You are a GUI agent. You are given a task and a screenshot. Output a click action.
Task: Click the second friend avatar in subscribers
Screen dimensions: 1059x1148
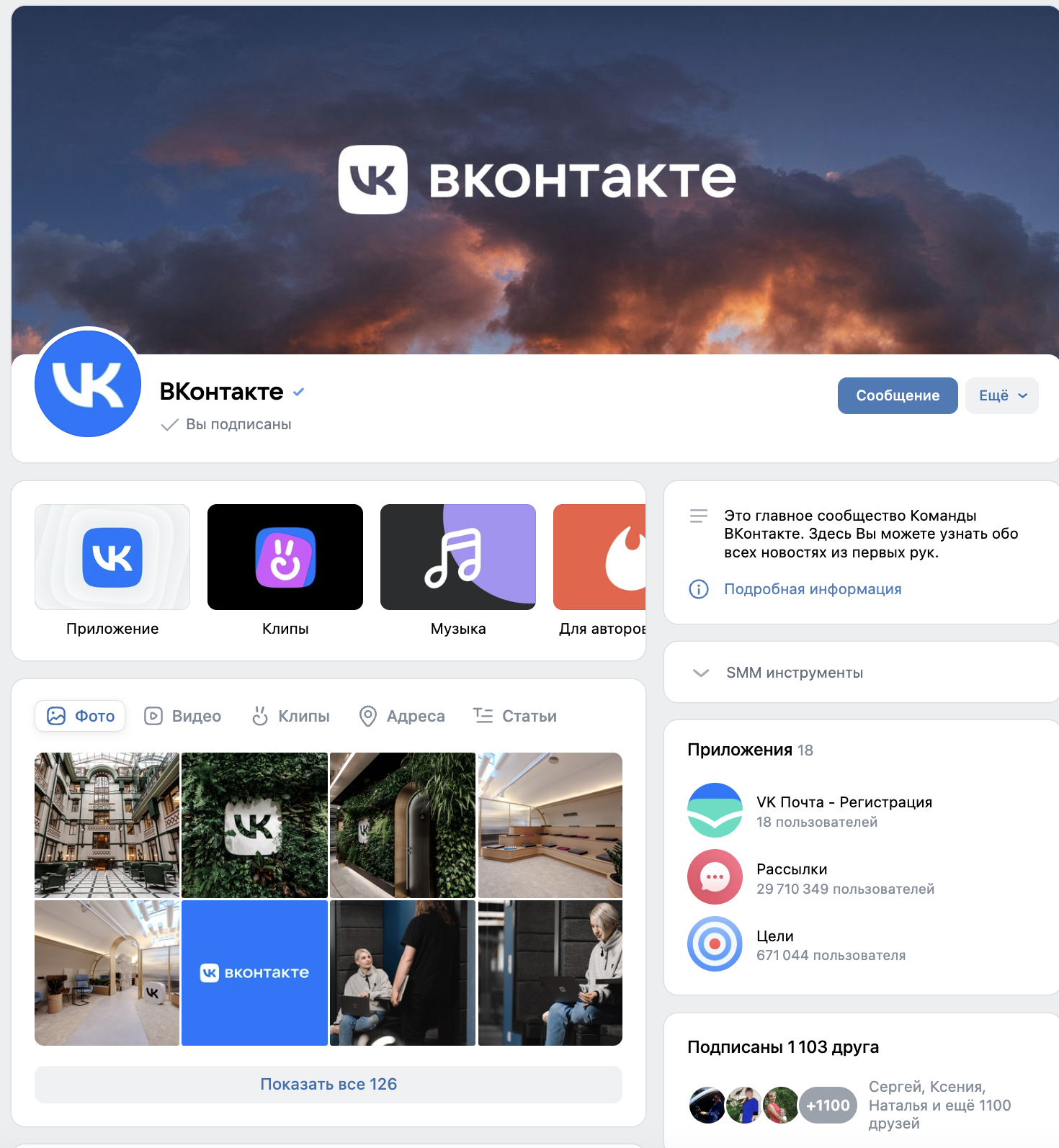pos(743,1106)
